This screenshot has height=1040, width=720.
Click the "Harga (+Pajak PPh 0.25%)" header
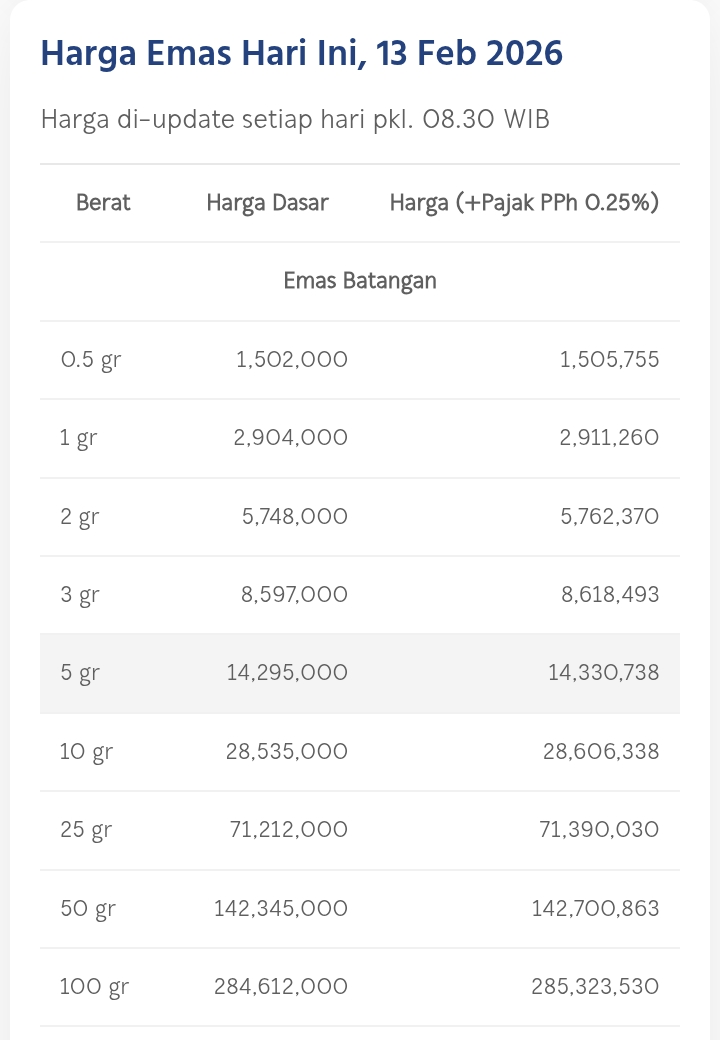click(x=524, y=203)
